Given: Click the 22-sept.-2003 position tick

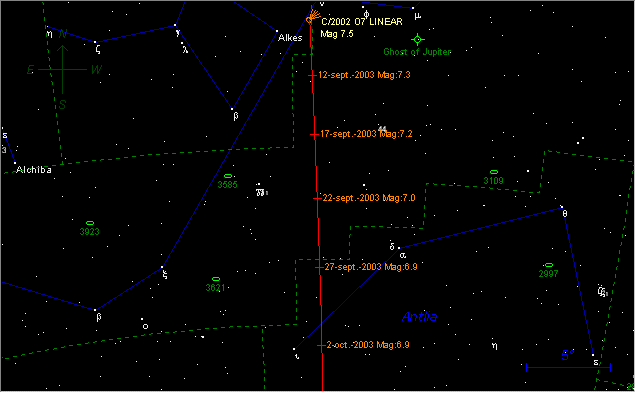Looking at the screenshot, I should [x=317, y=198].
